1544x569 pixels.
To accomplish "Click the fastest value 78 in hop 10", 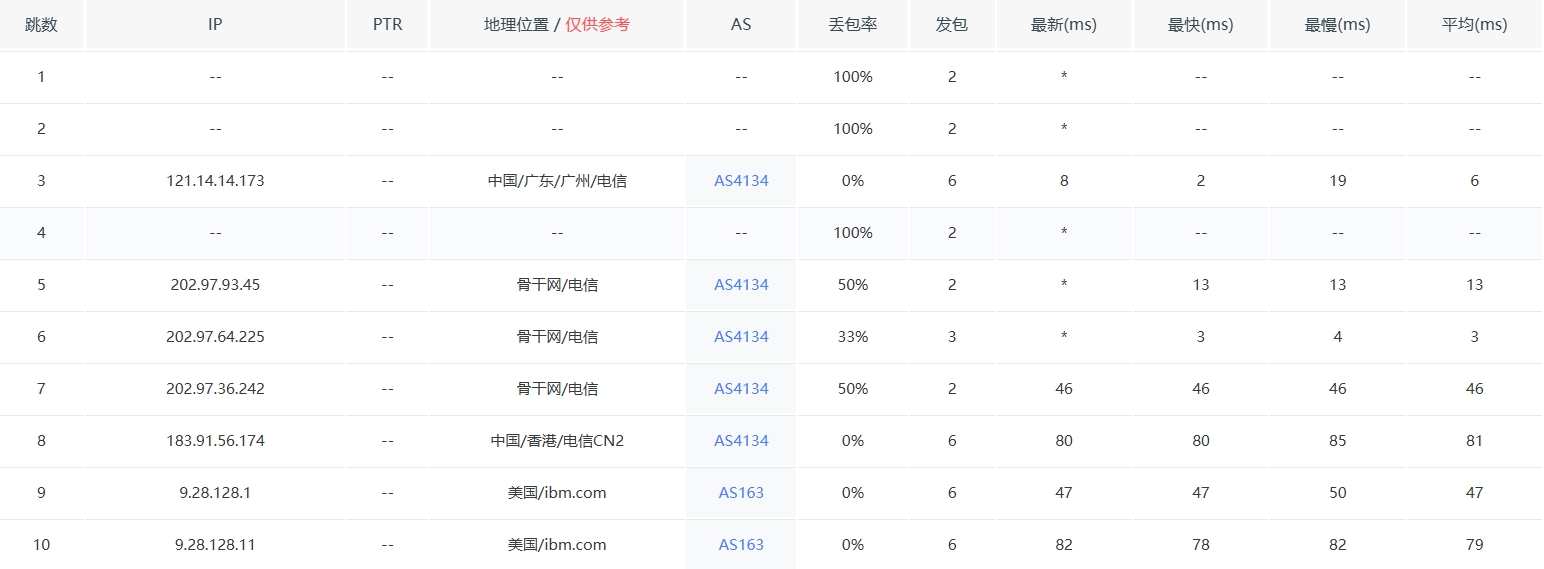I will coord(1201,545).
